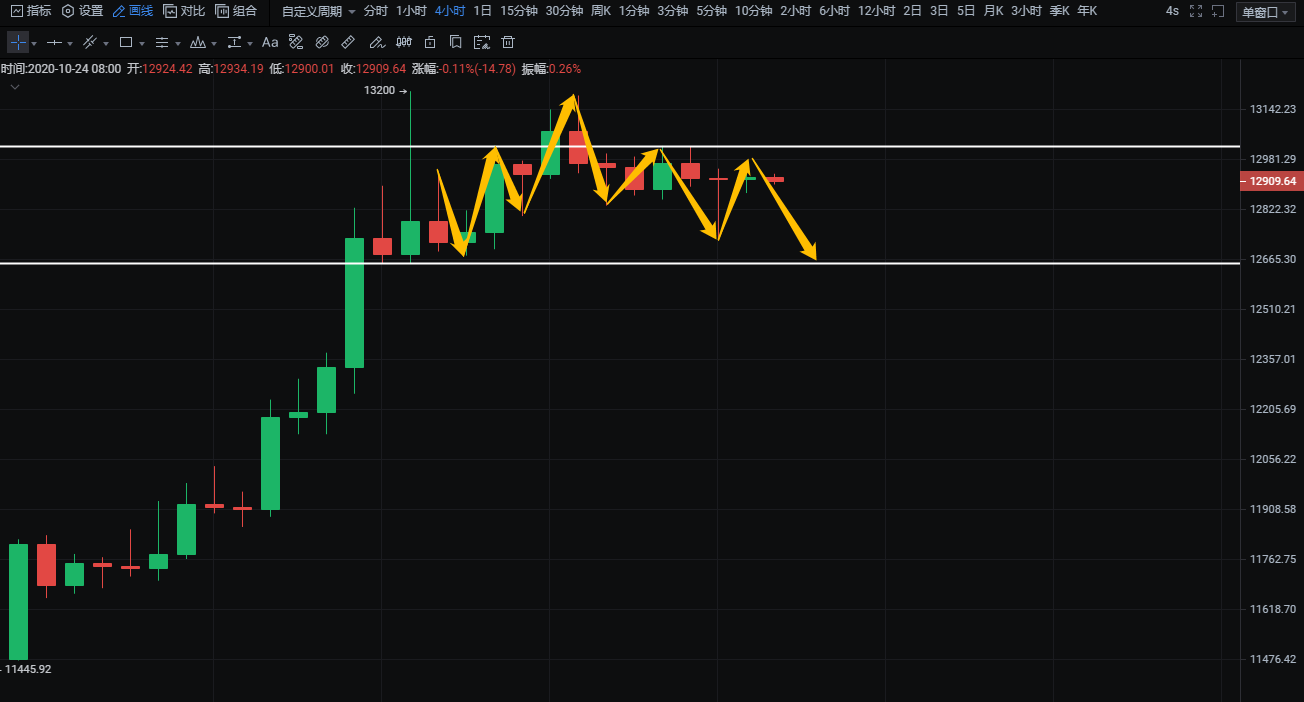The image size is (1304, 702).
Task: Click the rectangle shape drawing tool
Action: (126, 43)
